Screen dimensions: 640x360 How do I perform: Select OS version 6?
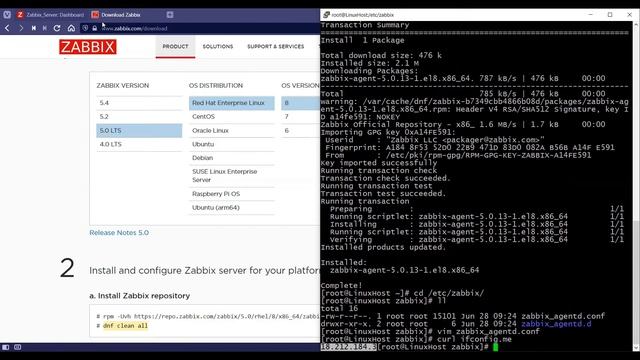pyautogui.click(x=300, y=131)
